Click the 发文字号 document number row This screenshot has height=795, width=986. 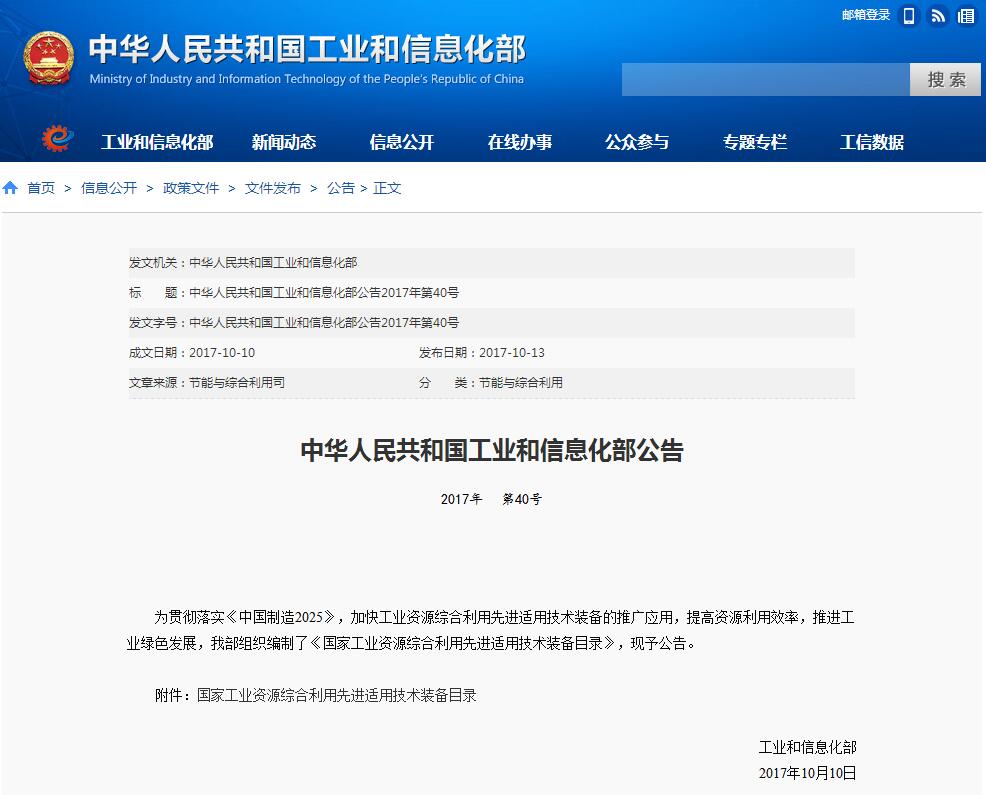tap(492, 323)
